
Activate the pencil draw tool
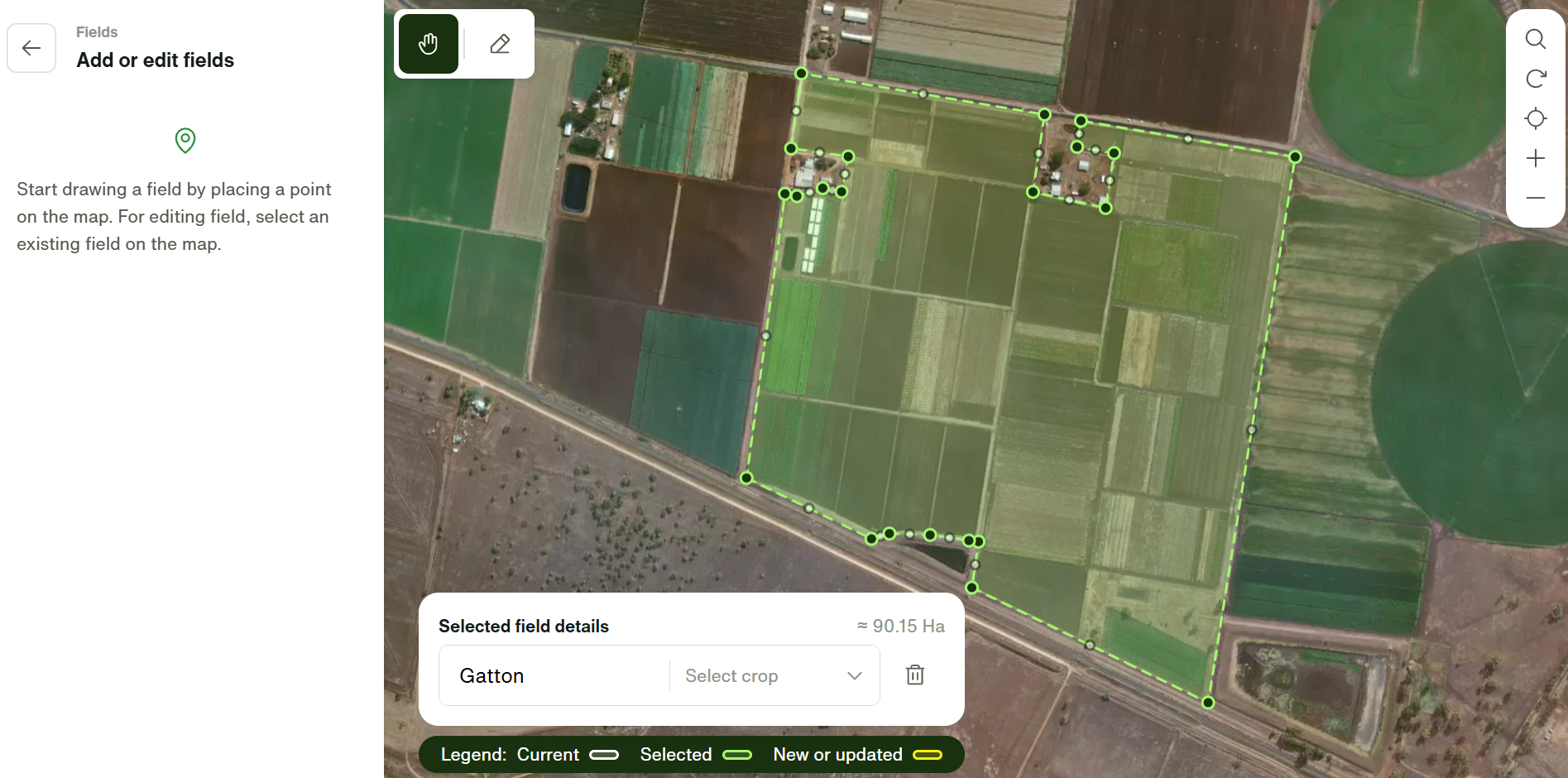[x=500, y=44]
